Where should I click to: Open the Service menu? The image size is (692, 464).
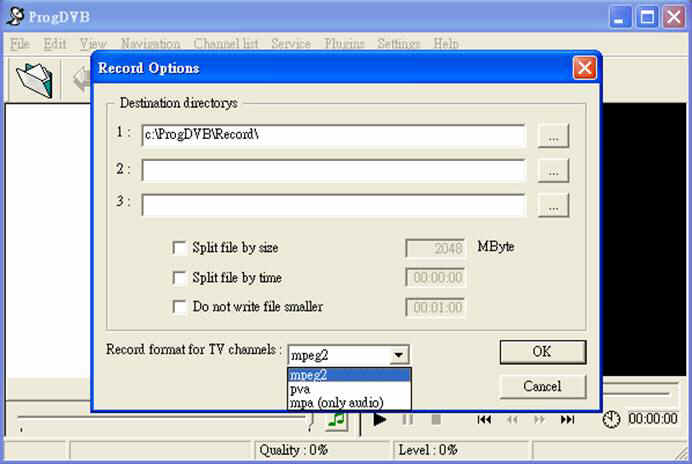point(291,44)
